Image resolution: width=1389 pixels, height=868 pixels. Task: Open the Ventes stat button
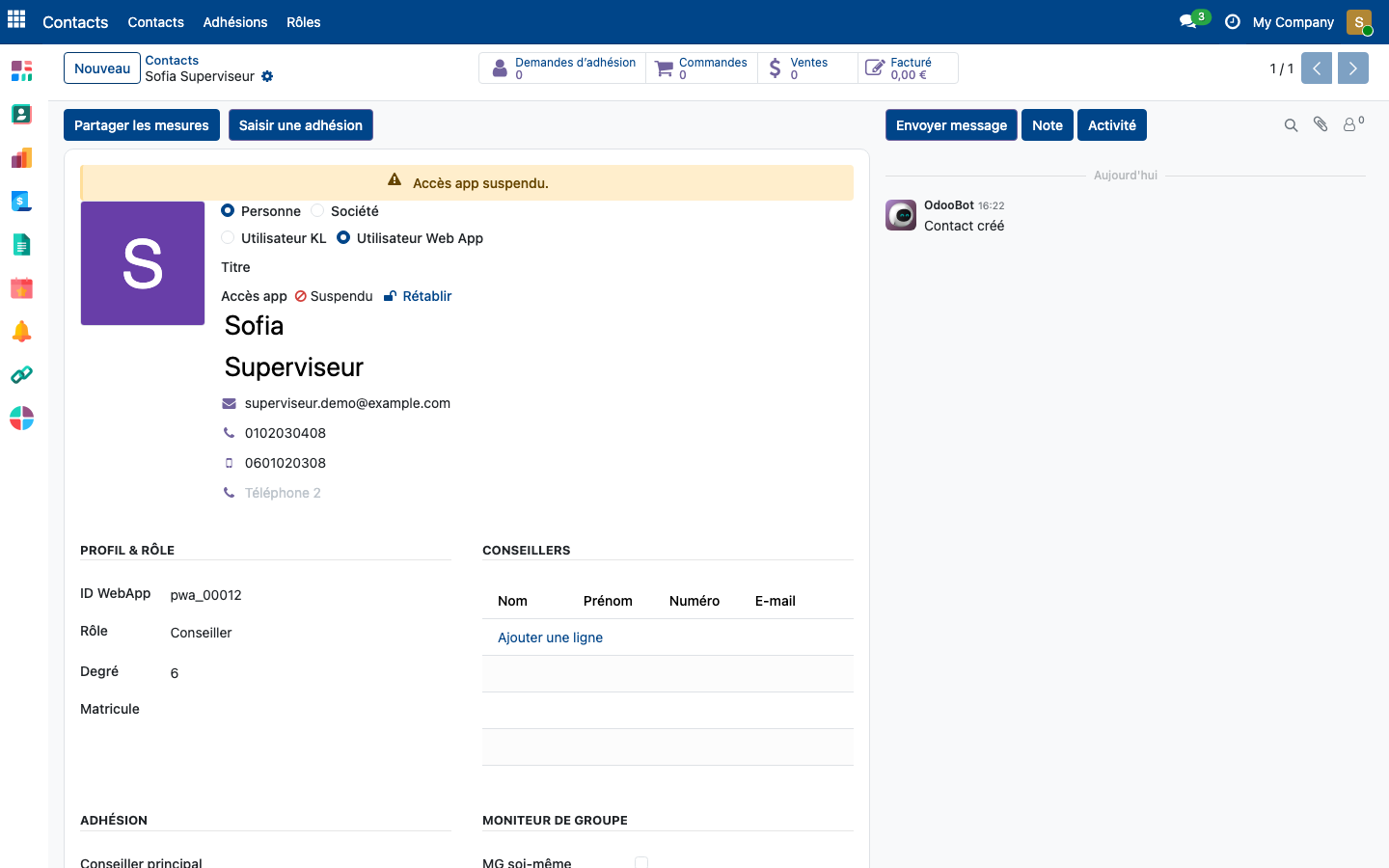pos(807,68)
